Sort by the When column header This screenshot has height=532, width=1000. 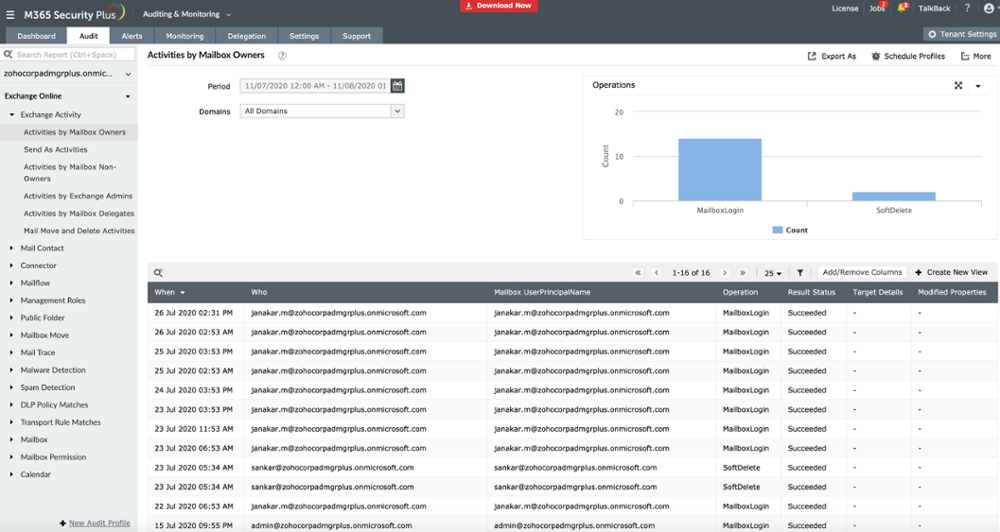tap(170, 292)
